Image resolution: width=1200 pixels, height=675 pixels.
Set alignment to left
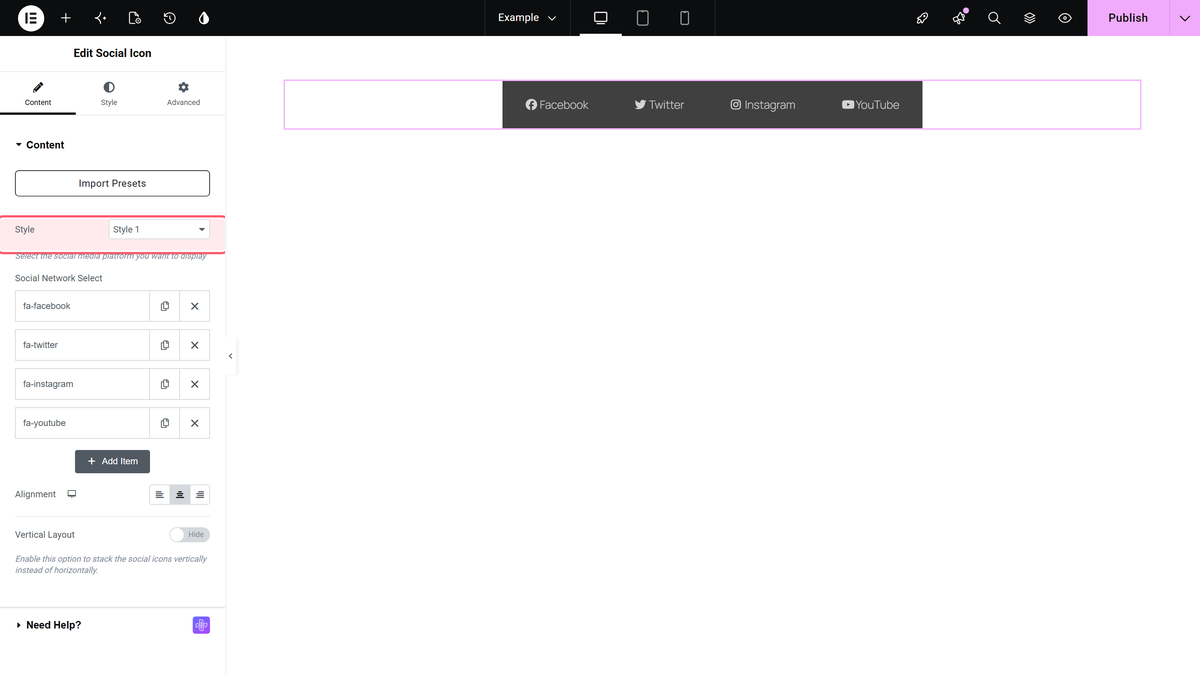point(160,495)
